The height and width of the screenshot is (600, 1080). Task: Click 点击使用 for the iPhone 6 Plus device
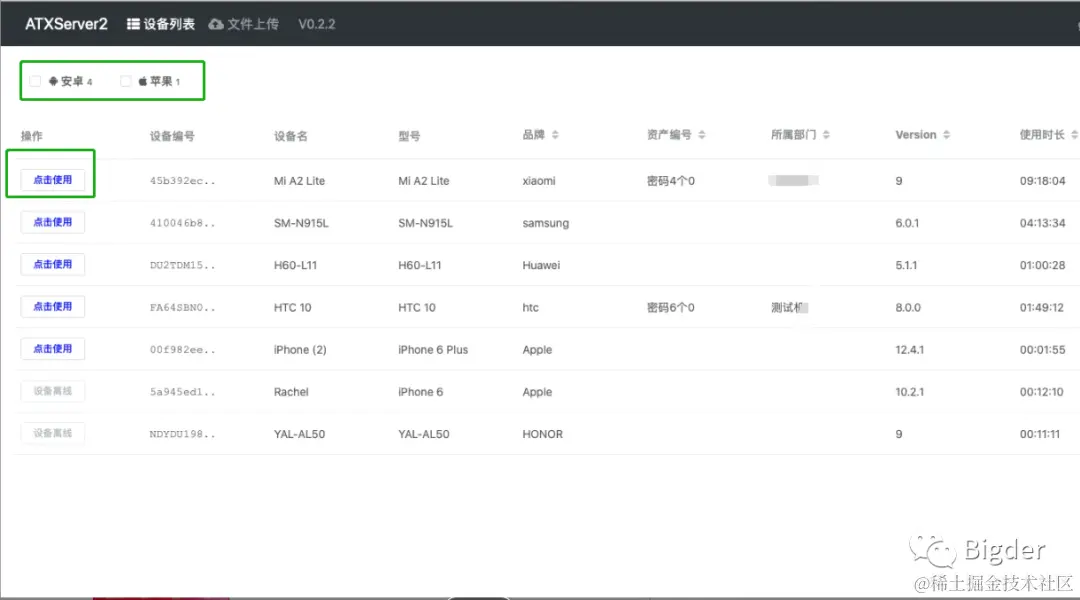click(x=52, y=348)
